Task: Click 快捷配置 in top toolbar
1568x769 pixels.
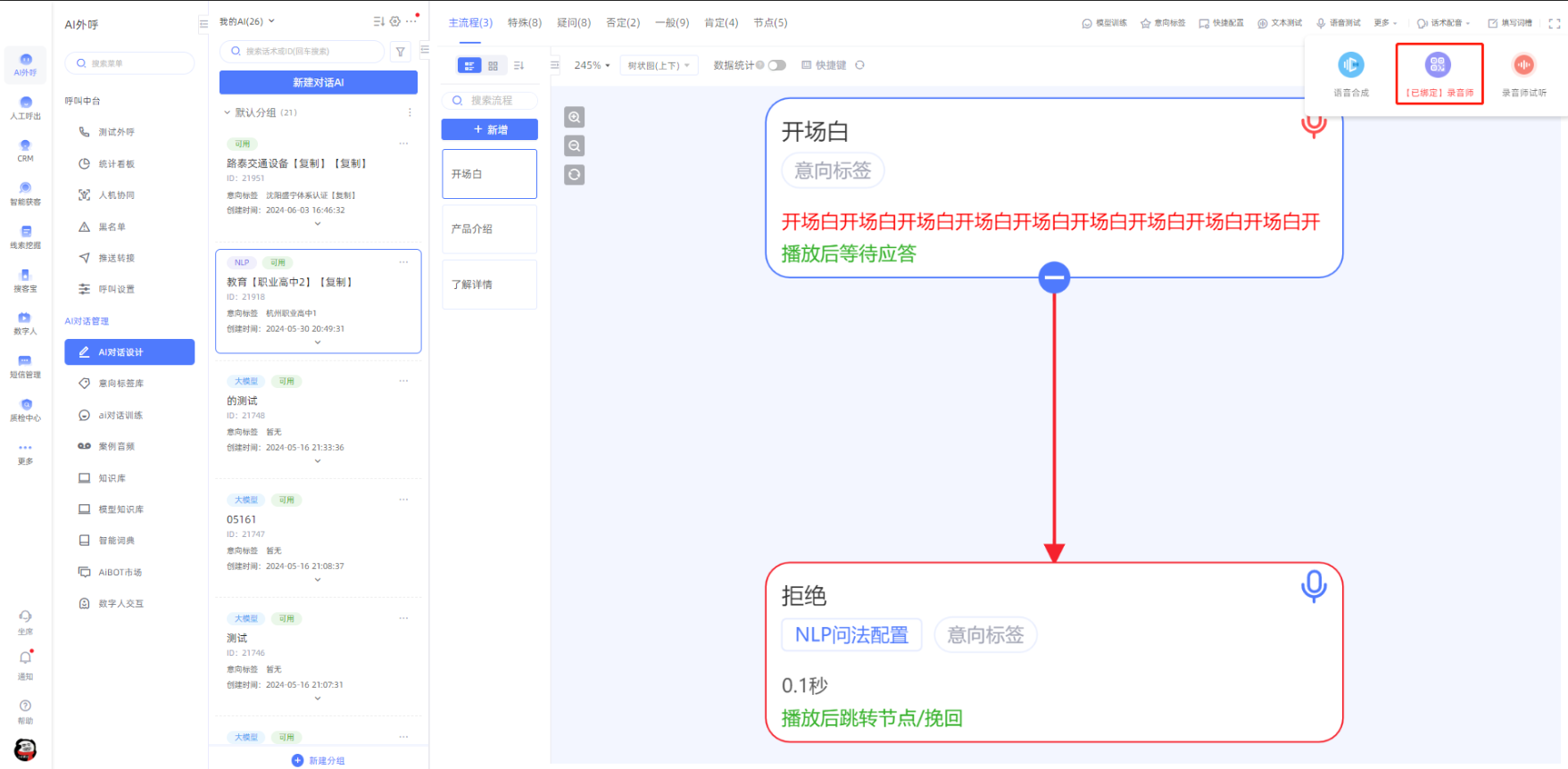Action: tap(1221, 23)
